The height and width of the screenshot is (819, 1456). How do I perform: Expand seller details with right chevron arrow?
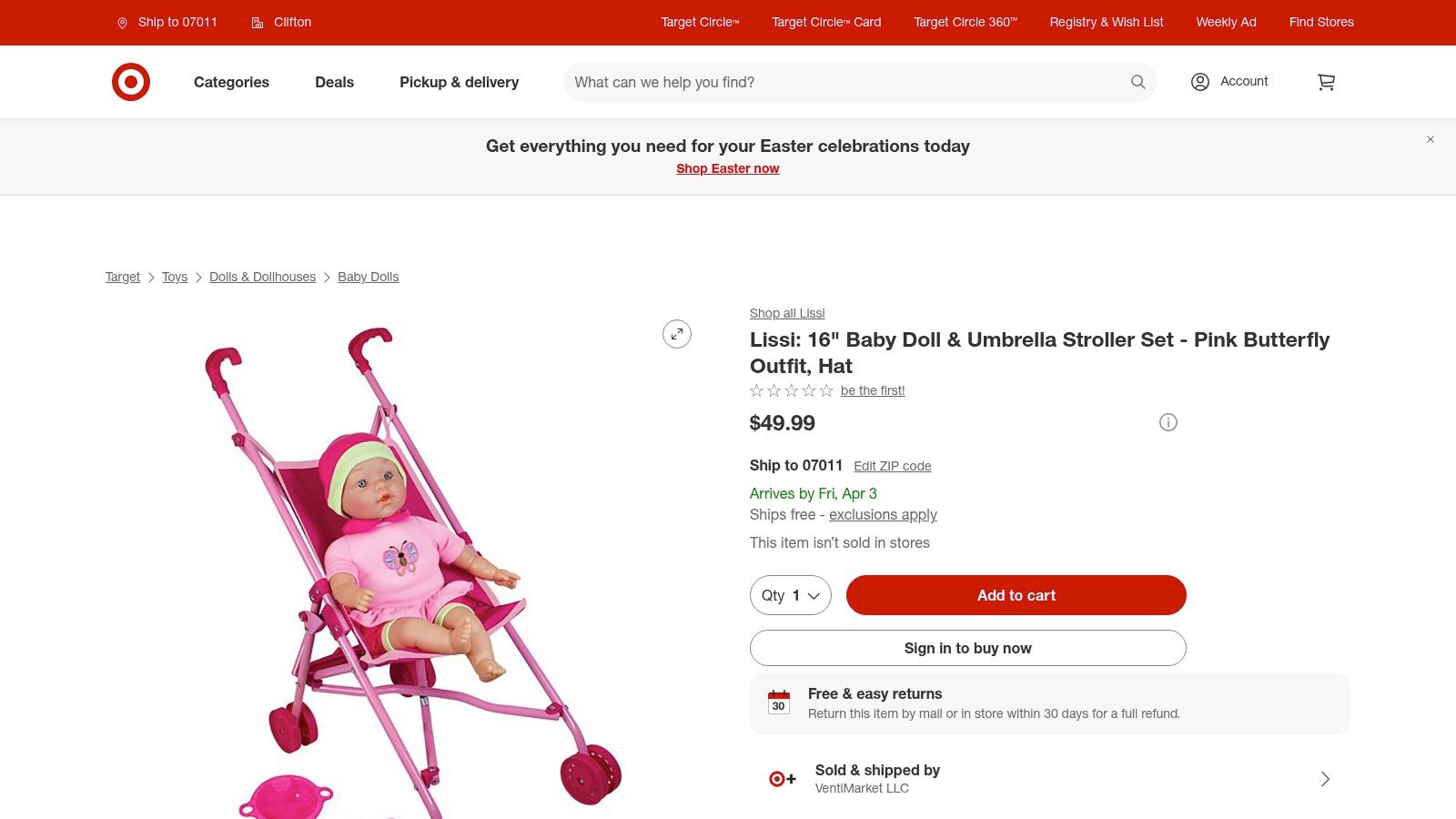pyautogui.click(x=1325, y=779)
